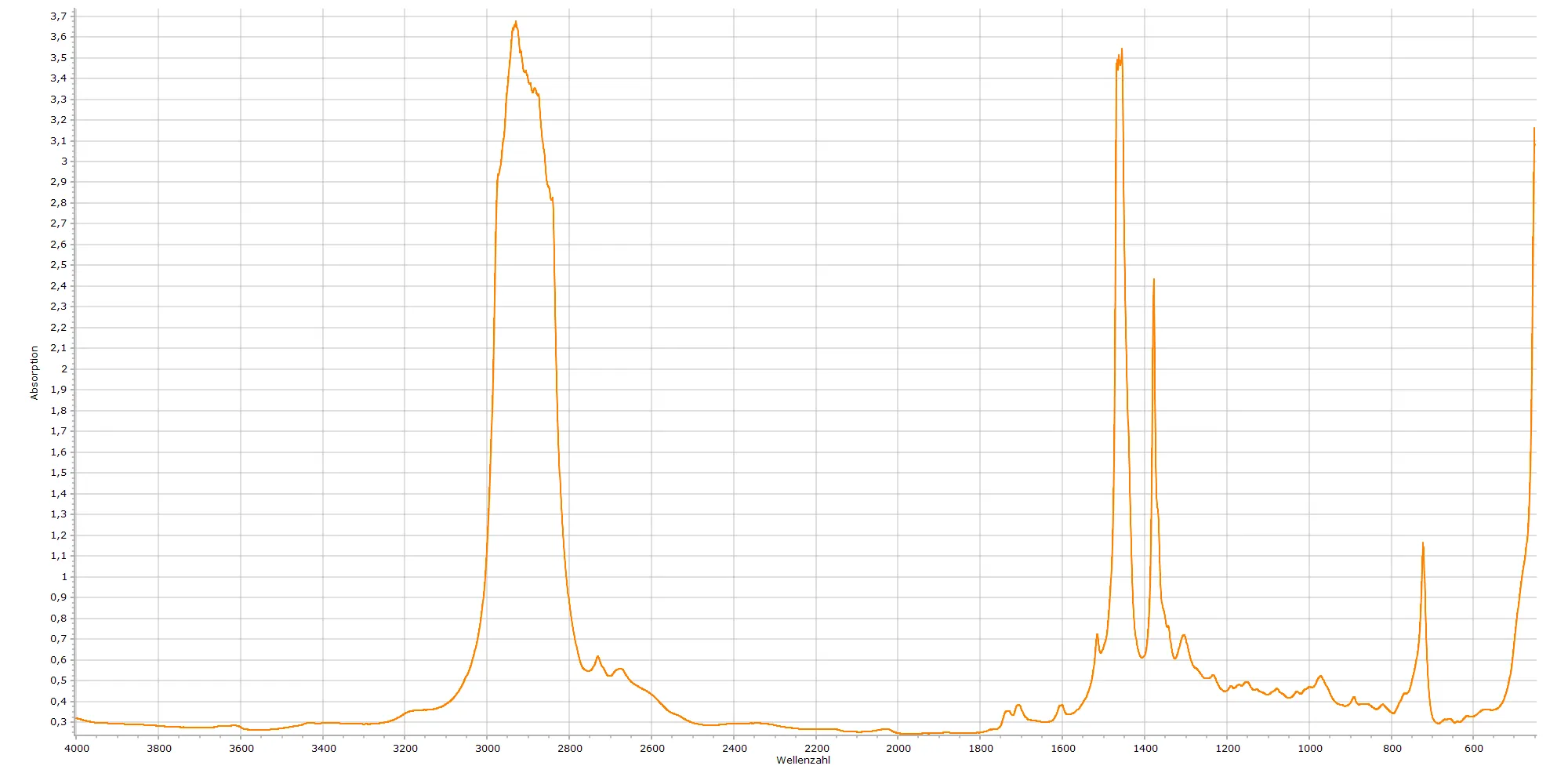The image size is (1568, 784).
Task: Click the narrow peak top near 1378
Action: click(x=1153, y=280)
